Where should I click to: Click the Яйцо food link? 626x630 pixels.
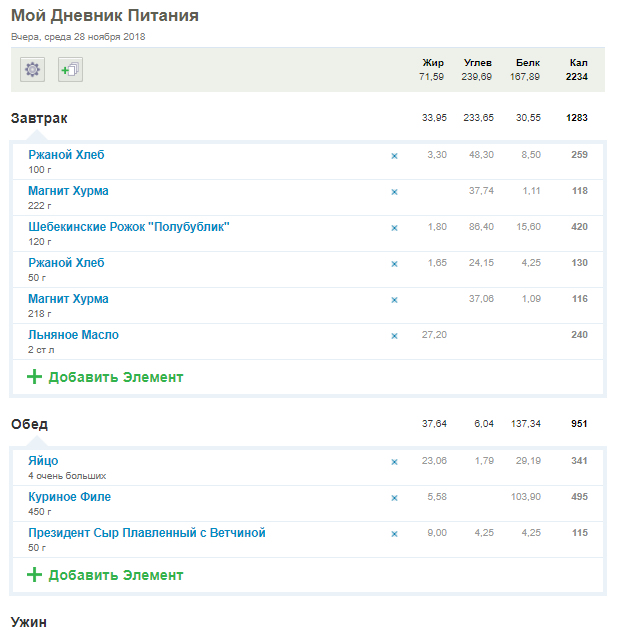coord(43,461)
